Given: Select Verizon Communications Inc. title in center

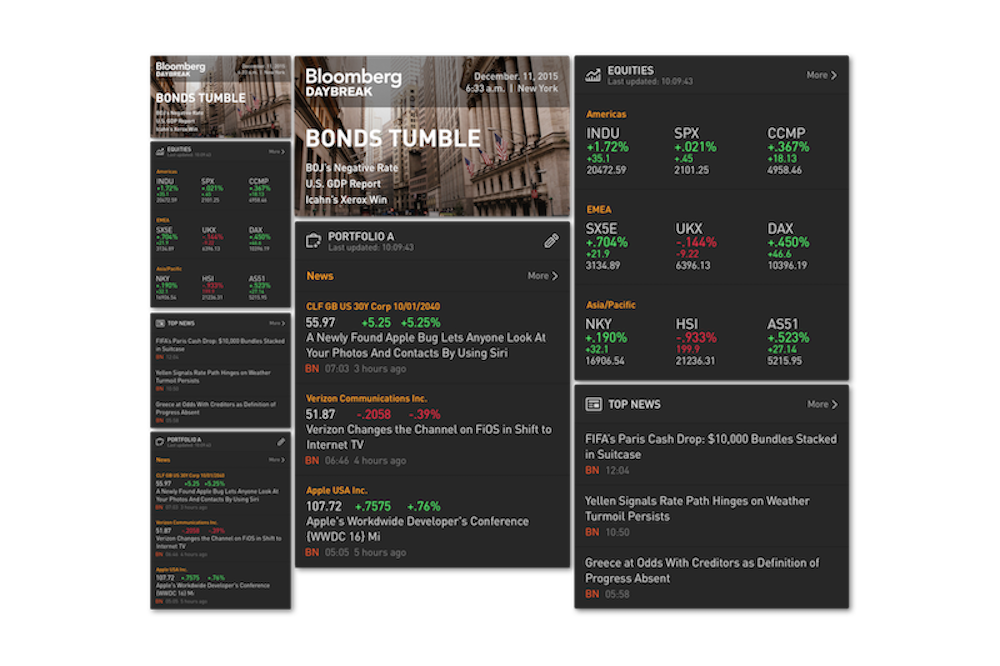Looking at the screenshot, I should pyautogui.click(x=366, y=398).
